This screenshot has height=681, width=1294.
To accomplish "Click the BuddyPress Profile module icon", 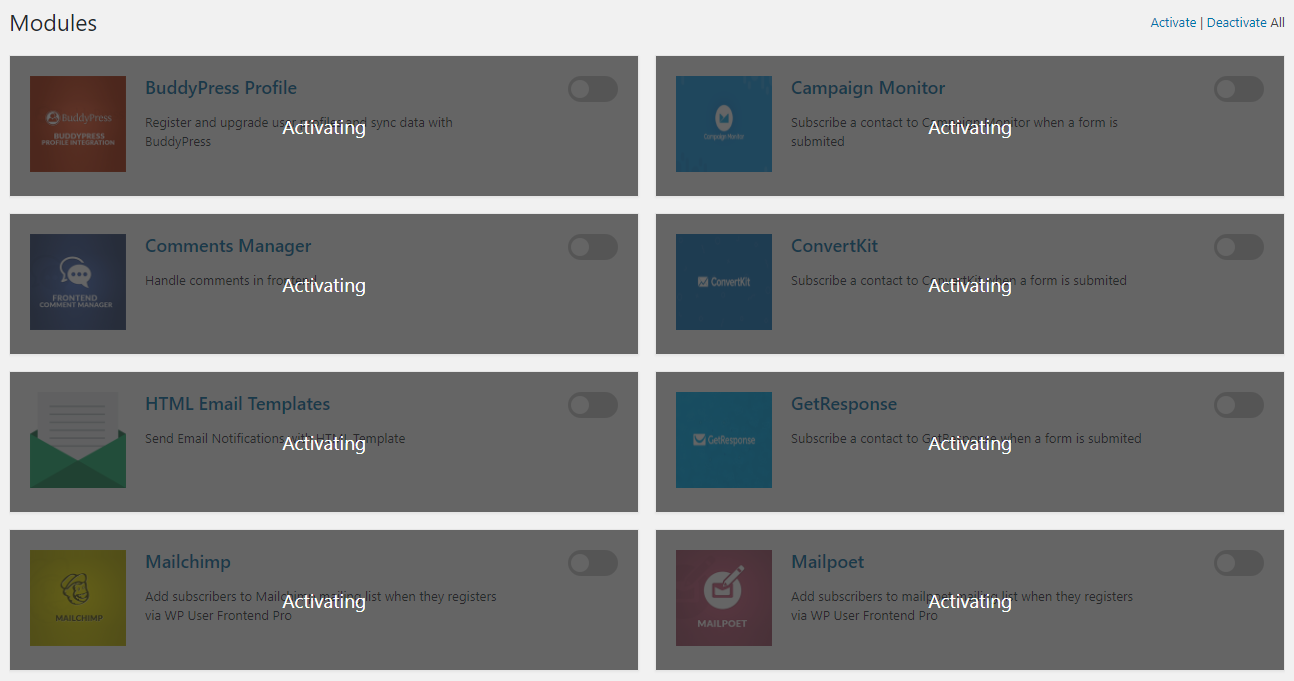I will tap(78, 124).
